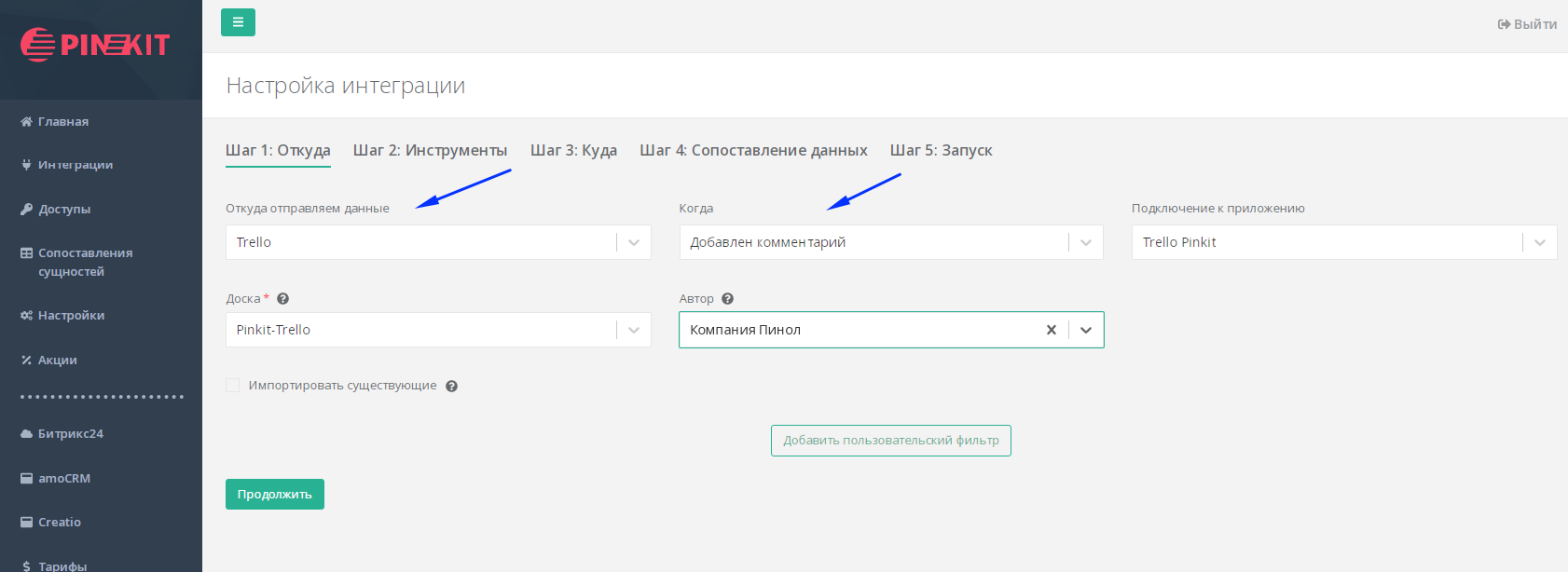Open the Добавлен комментарий event dropdown
The width and height of the screenshot is (1568, 572).
tap(1085, 242)
